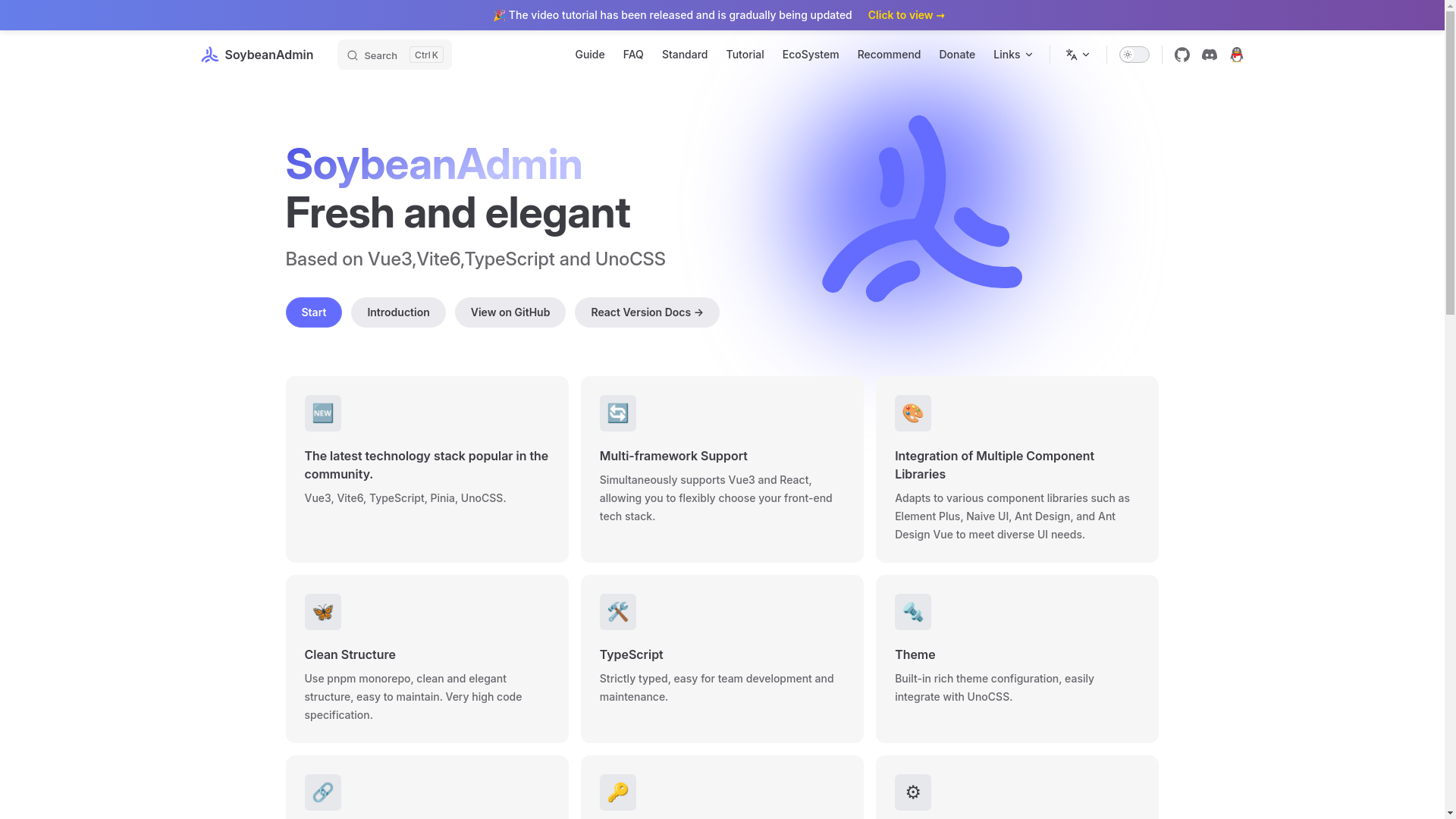Open the Tutorial nav item
Screen dimensions: 1456x819
(745, 55)
